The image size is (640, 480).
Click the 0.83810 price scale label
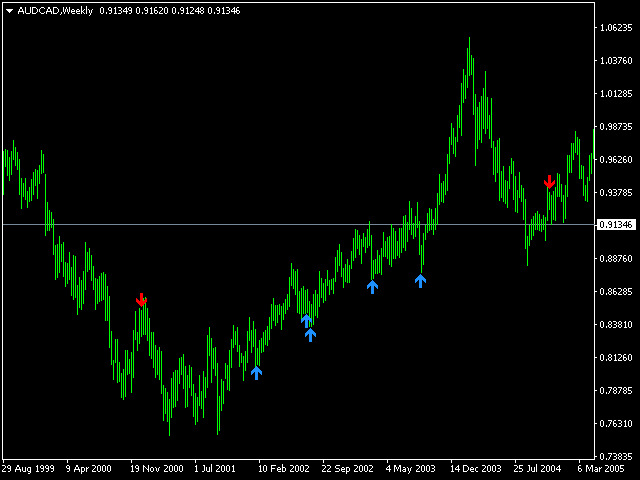(x=616, y=325)
